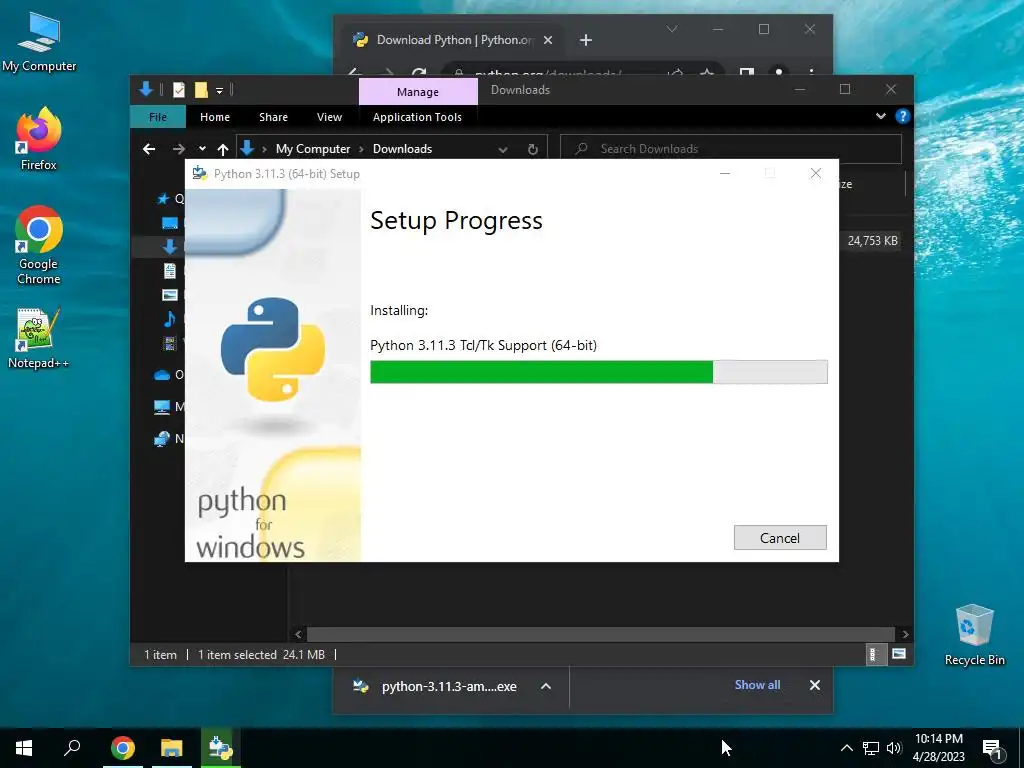Open the File tab in File Explorer
This screenshot has width=1024, height=768.
(x=158, y=117)
